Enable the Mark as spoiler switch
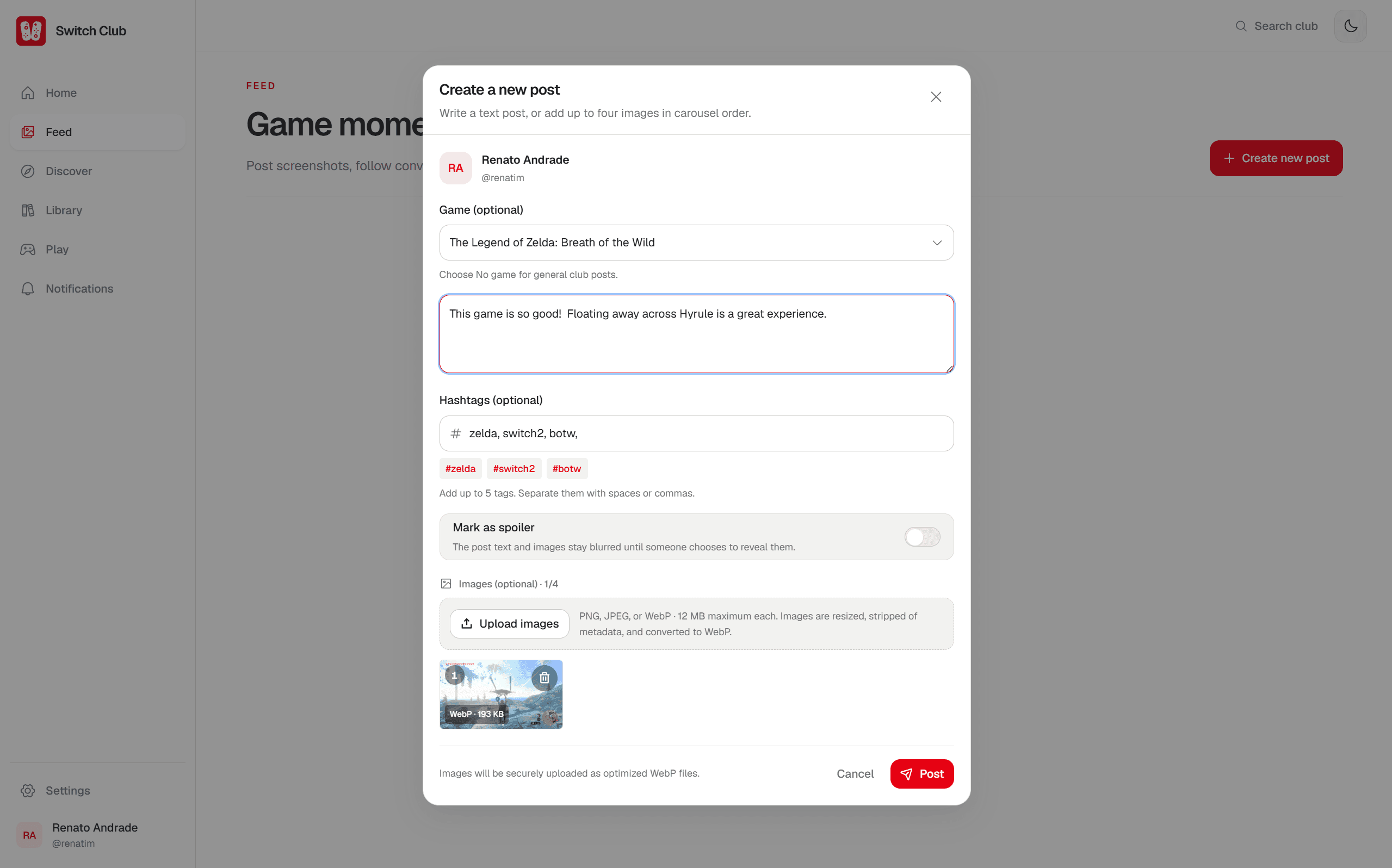The height and width of the screenshot is (868, 1392). pyautogui.click(x=922, y=537)
